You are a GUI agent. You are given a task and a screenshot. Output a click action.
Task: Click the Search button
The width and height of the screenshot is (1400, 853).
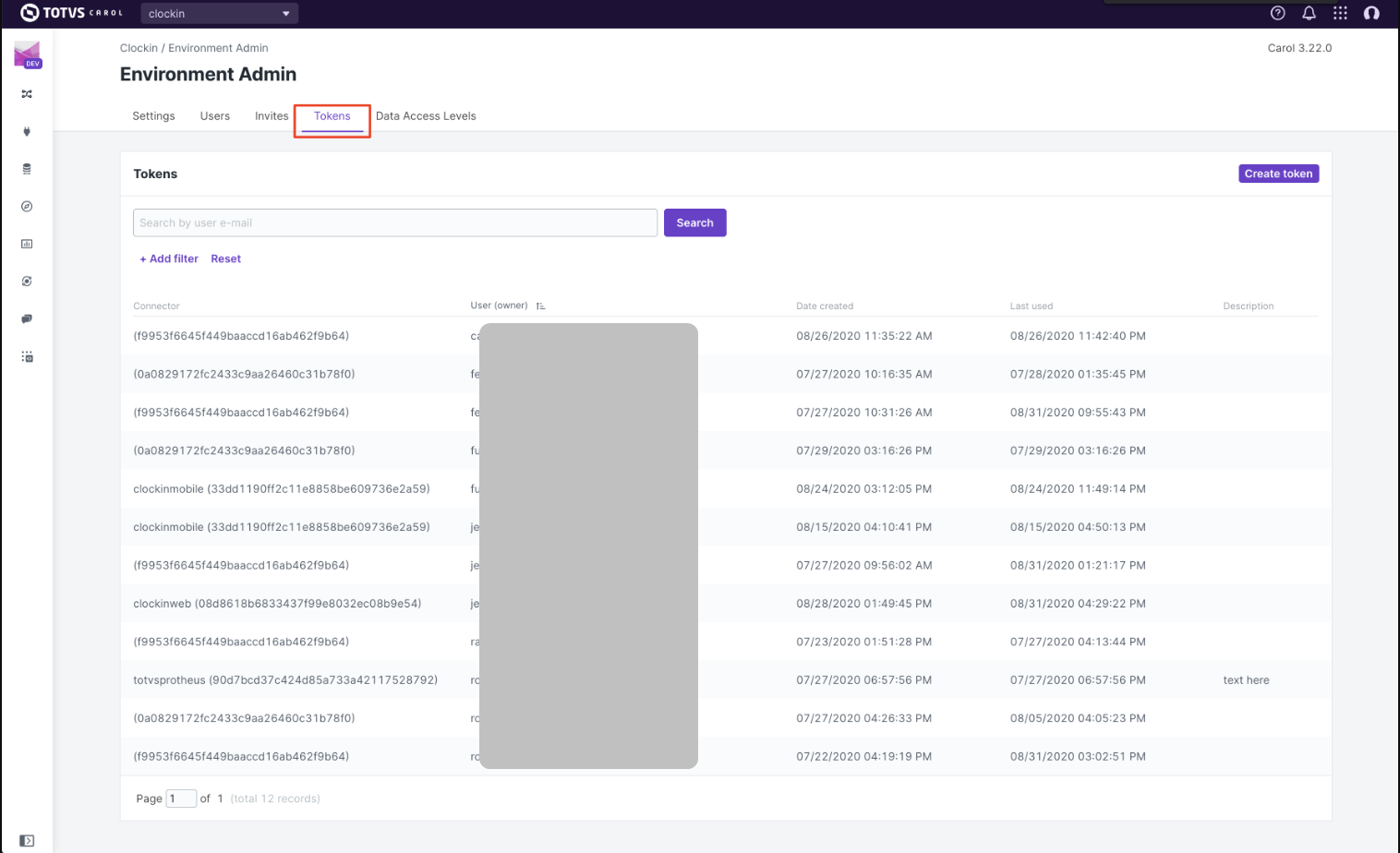(695, 222)
